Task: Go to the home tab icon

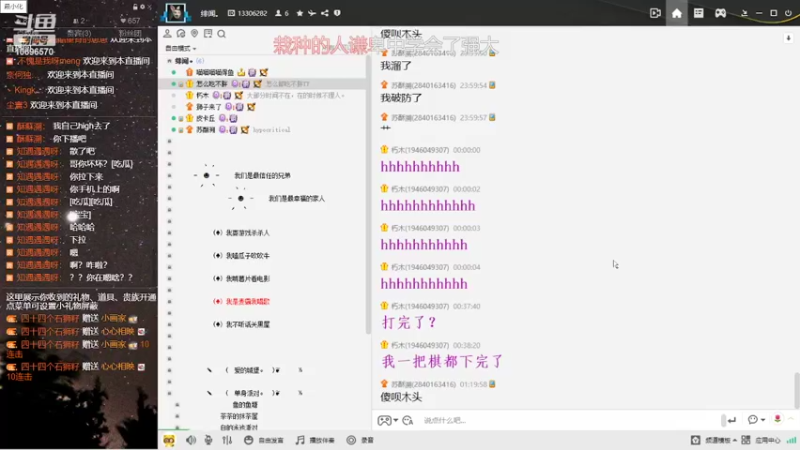Action: pyautogui.click(x=677, y=13)
